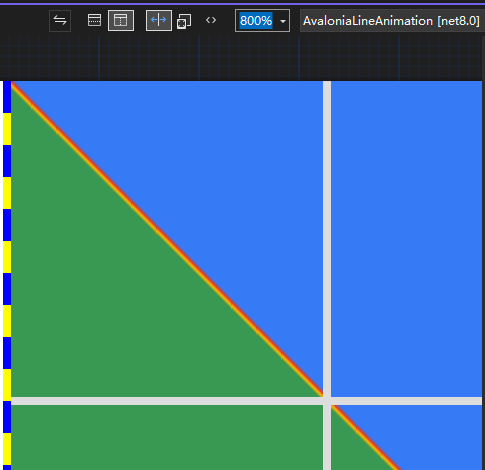Click the 800% zoom input field
485x470 pixels.
tap(256, 21)
